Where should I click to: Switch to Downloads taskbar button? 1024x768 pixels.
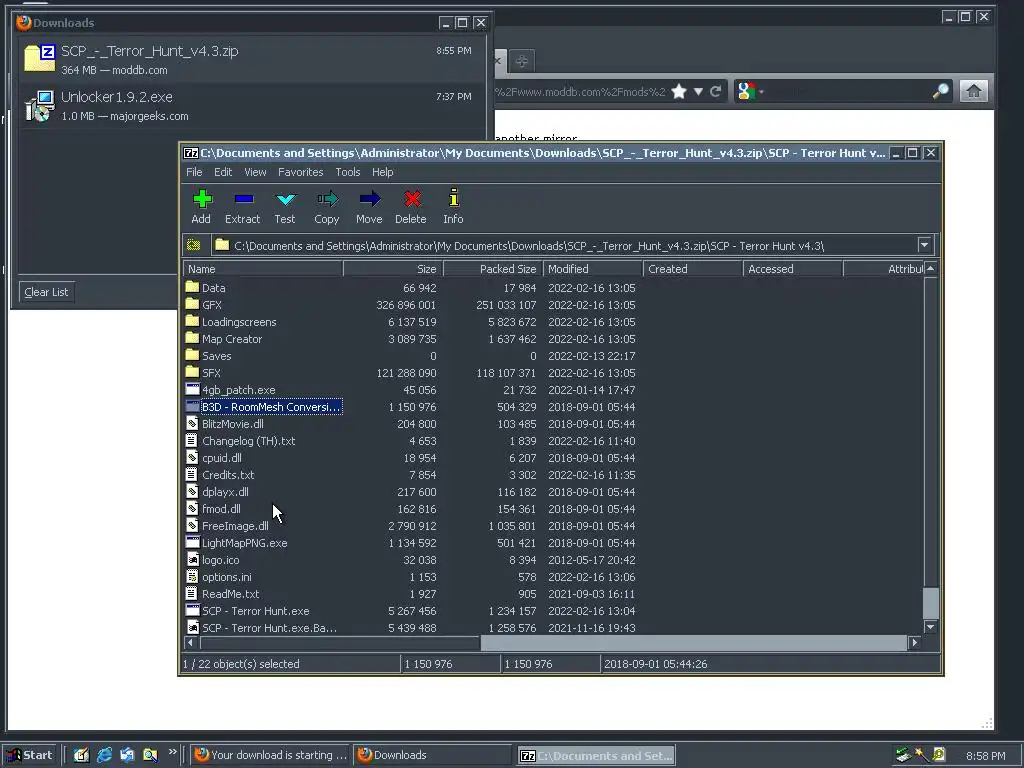click(433, 755)
